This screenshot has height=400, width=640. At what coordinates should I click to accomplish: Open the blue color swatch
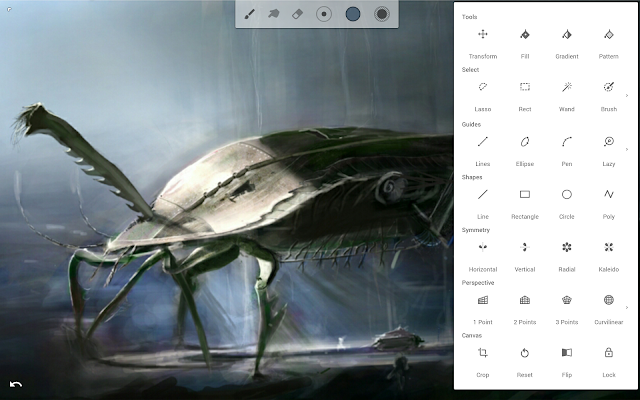tap(353, 14)
